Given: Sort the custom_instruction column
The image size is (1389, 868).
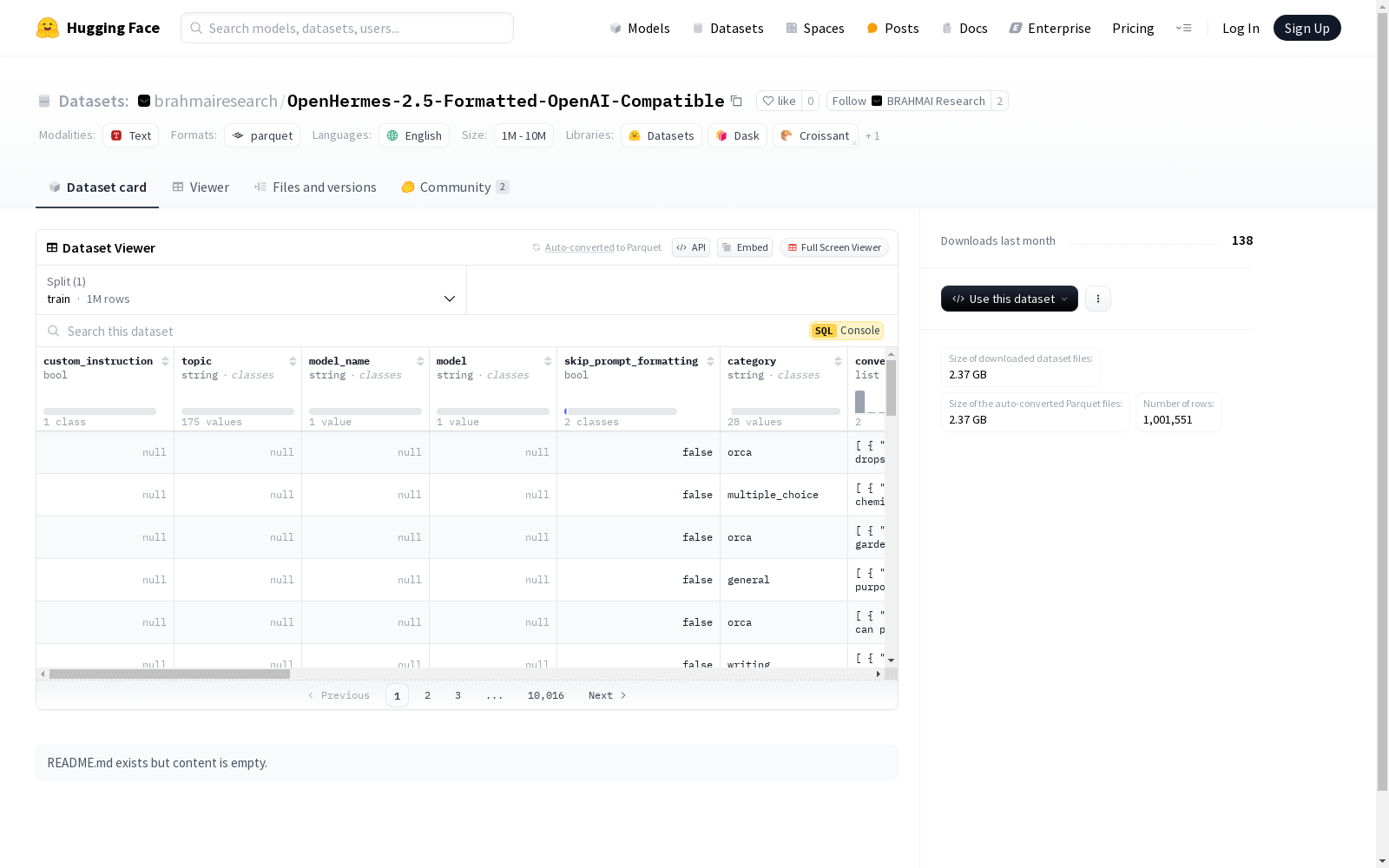Looking at the screenshot, I should click(x=165, y=361).
